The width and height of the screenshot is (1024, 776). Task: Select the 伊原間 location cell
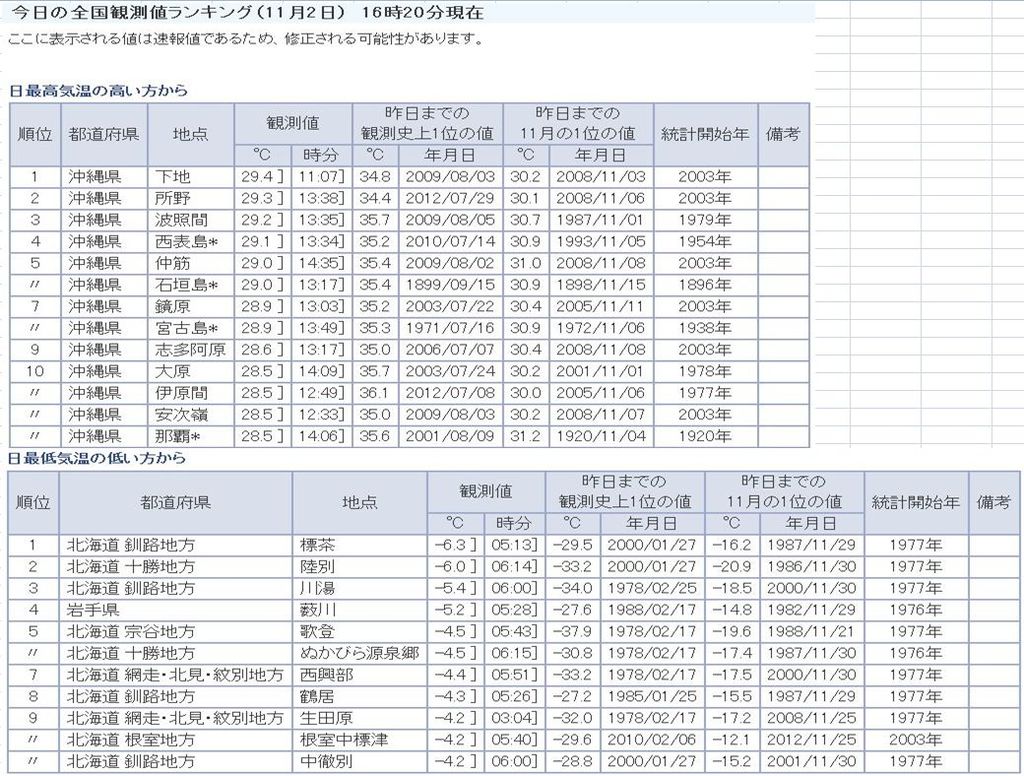(191, 393)
